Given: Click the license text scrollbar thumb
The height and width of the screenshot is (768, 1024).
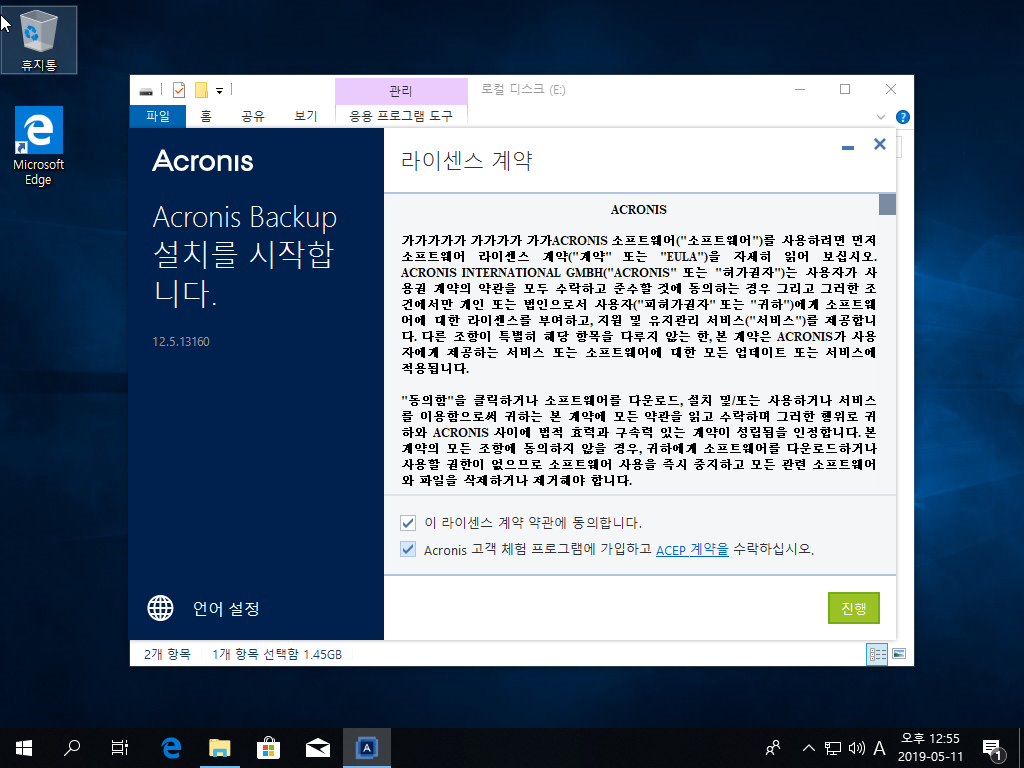Looking at the screenshot, I should coord(887,204).
